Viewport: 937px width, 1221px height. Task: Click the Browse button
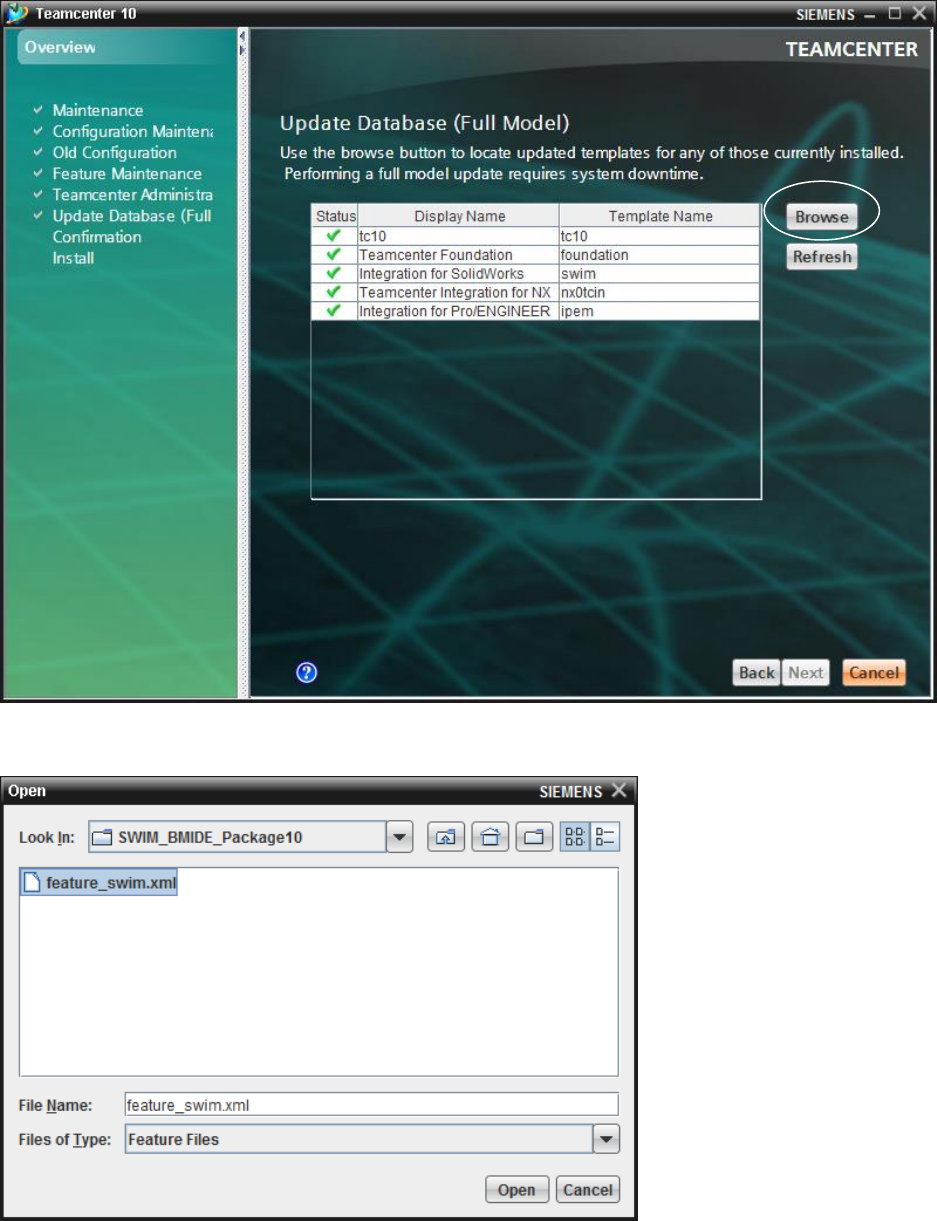(x=821, y=216)
